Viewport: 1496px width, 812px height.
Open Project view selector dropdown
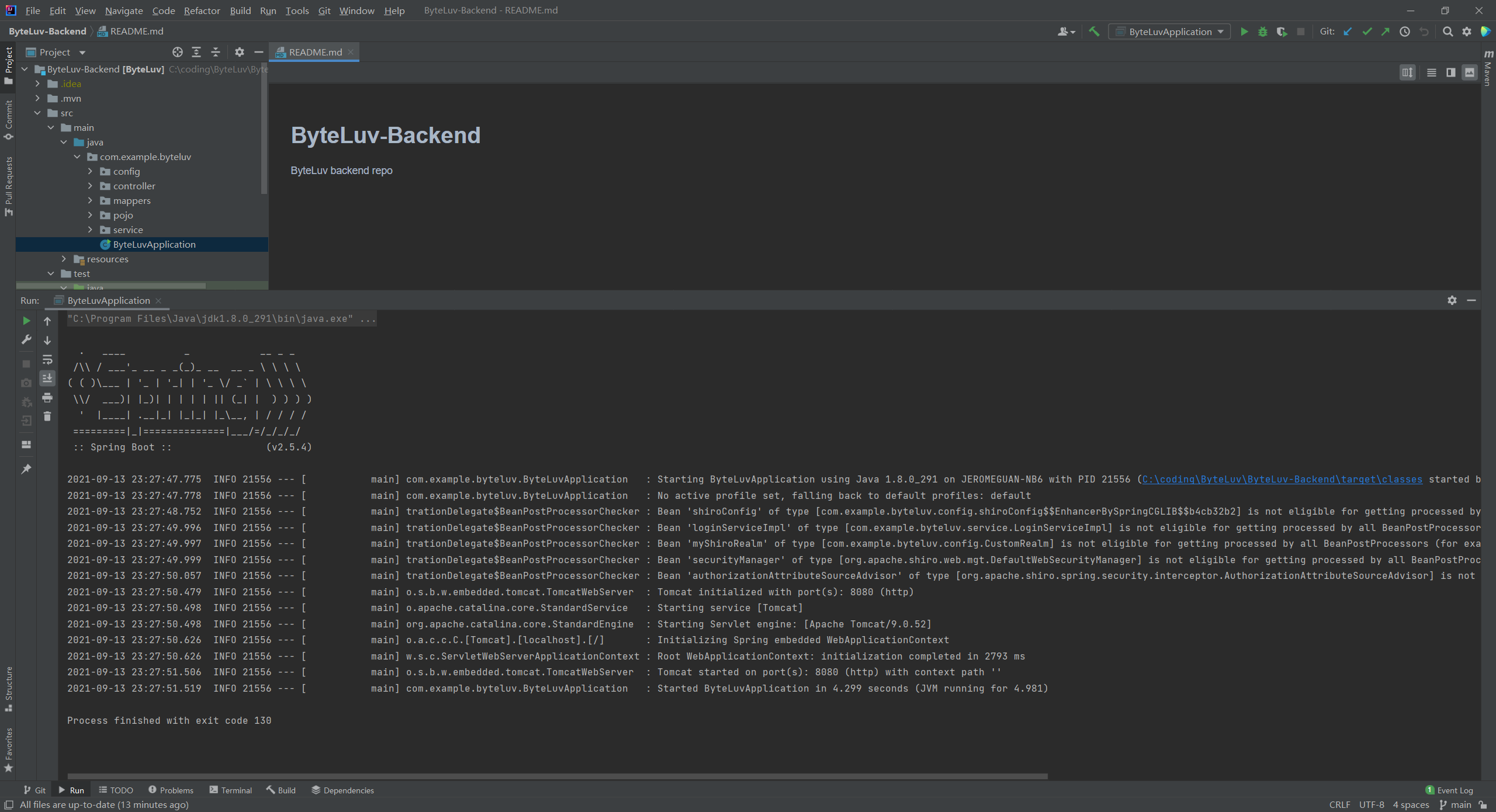click(x=56, y=52)
